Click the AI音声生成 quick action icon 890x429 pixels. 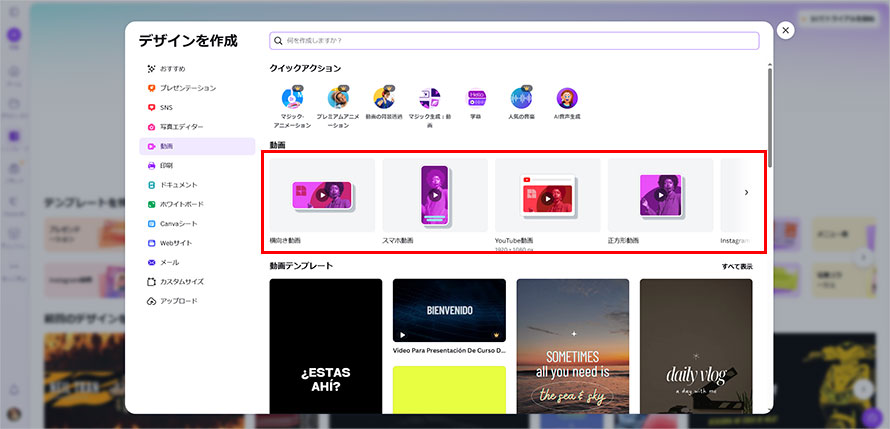point(567,98)
